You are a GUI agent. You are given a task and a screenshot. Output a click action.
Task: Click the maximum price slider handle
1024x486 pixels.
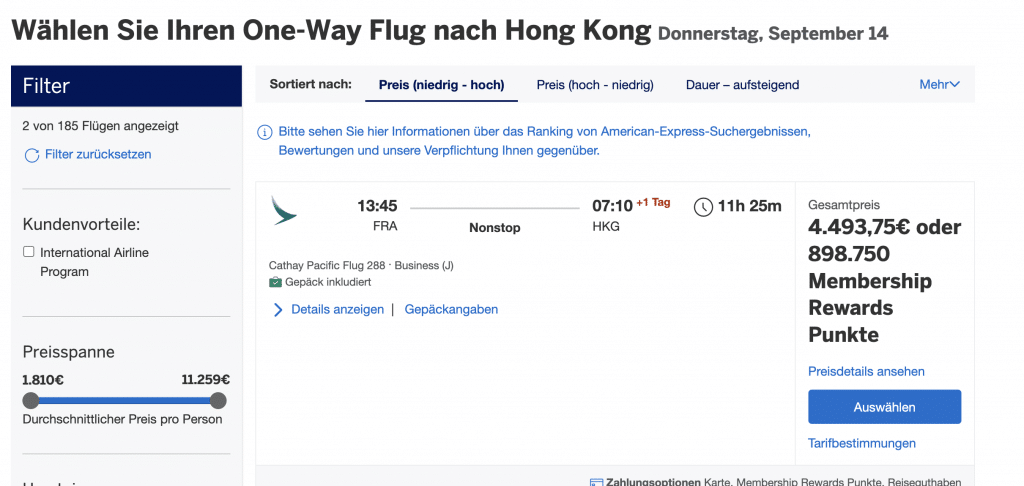pos(218,401)
